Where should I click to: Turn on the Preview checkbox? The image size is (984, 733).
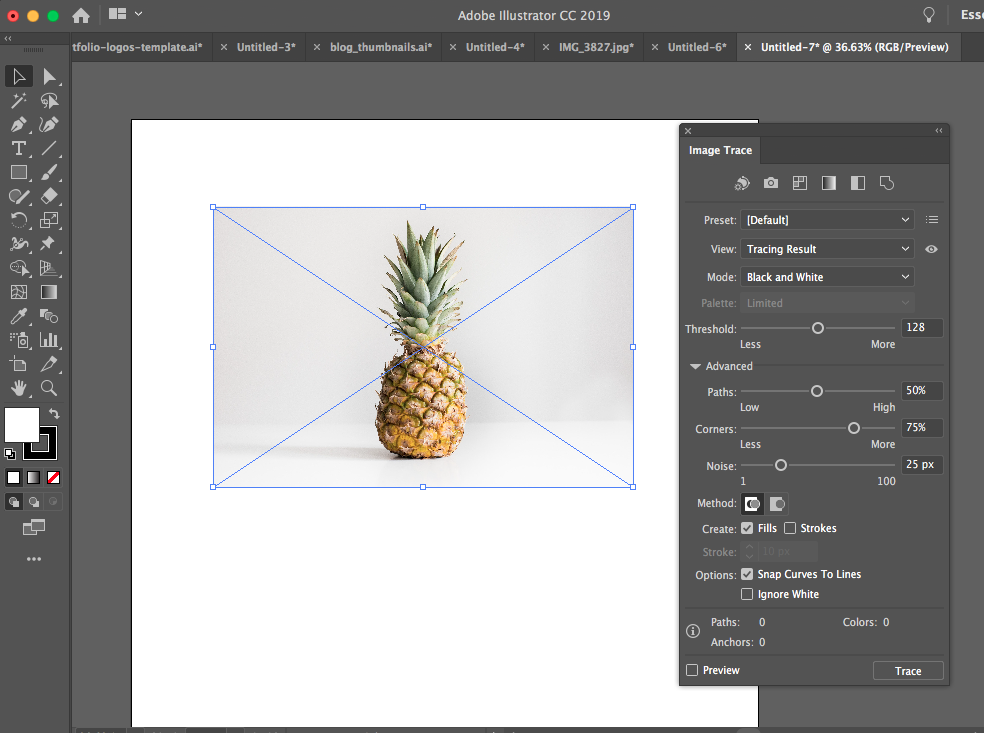click(x=691, y=670)
